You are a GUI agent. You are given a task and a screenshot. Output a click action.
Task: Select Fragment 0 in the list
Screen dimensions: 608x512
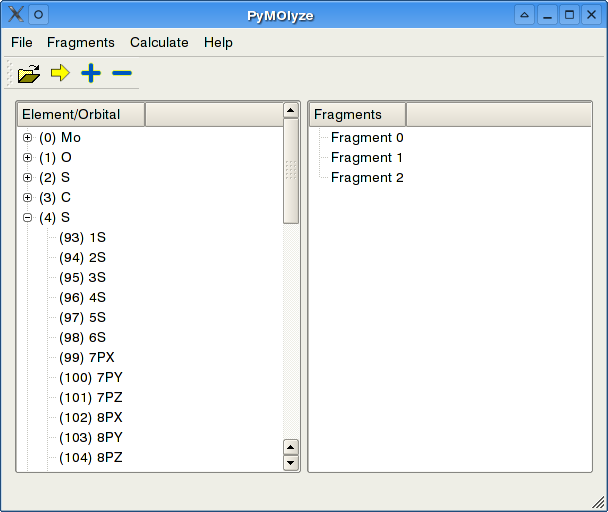point(367,138)
